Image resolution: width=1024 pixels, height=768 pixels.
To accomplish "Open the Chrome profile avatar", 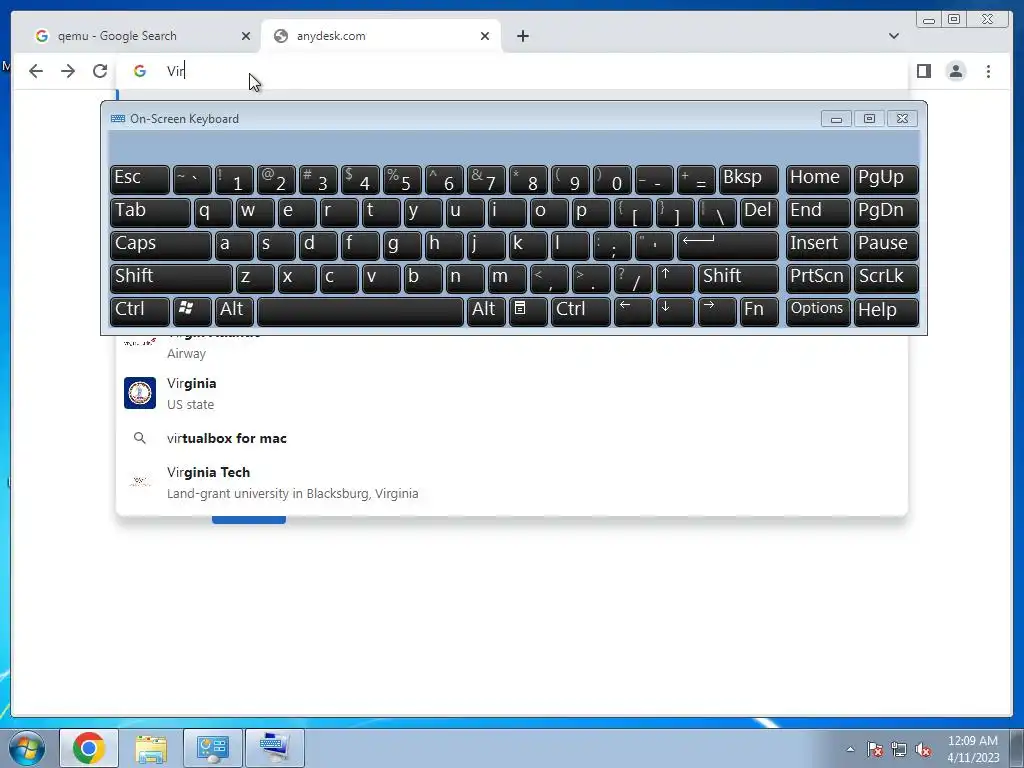I will click(956, 71).
